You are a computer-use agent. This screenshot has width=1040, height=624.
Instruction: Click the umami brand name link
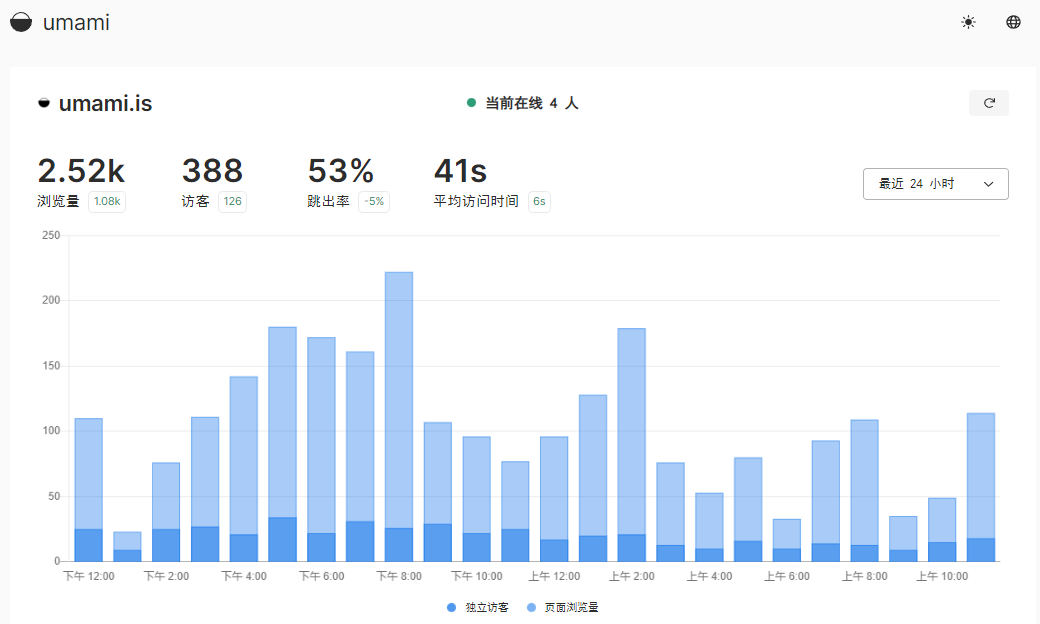pyautogui.click(x=76, y=22)
